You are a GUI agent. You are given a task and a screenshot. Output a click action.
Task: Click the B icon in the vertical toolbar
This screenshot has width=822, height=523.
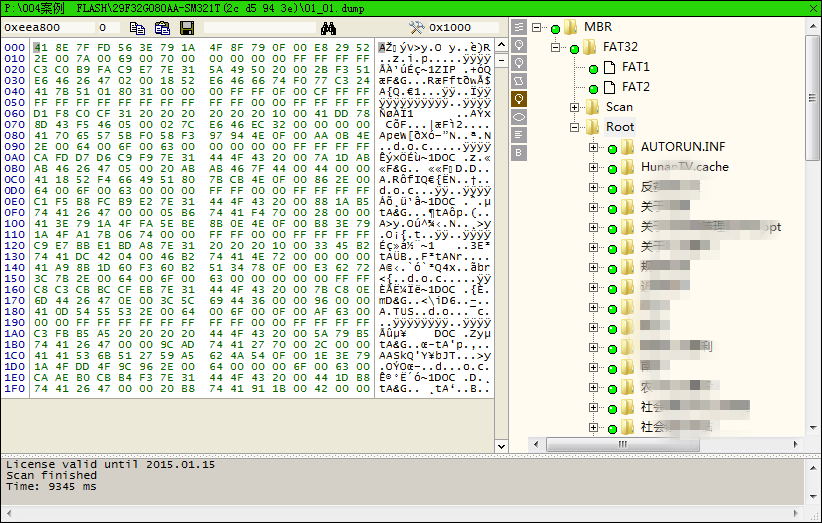(519, 152)
